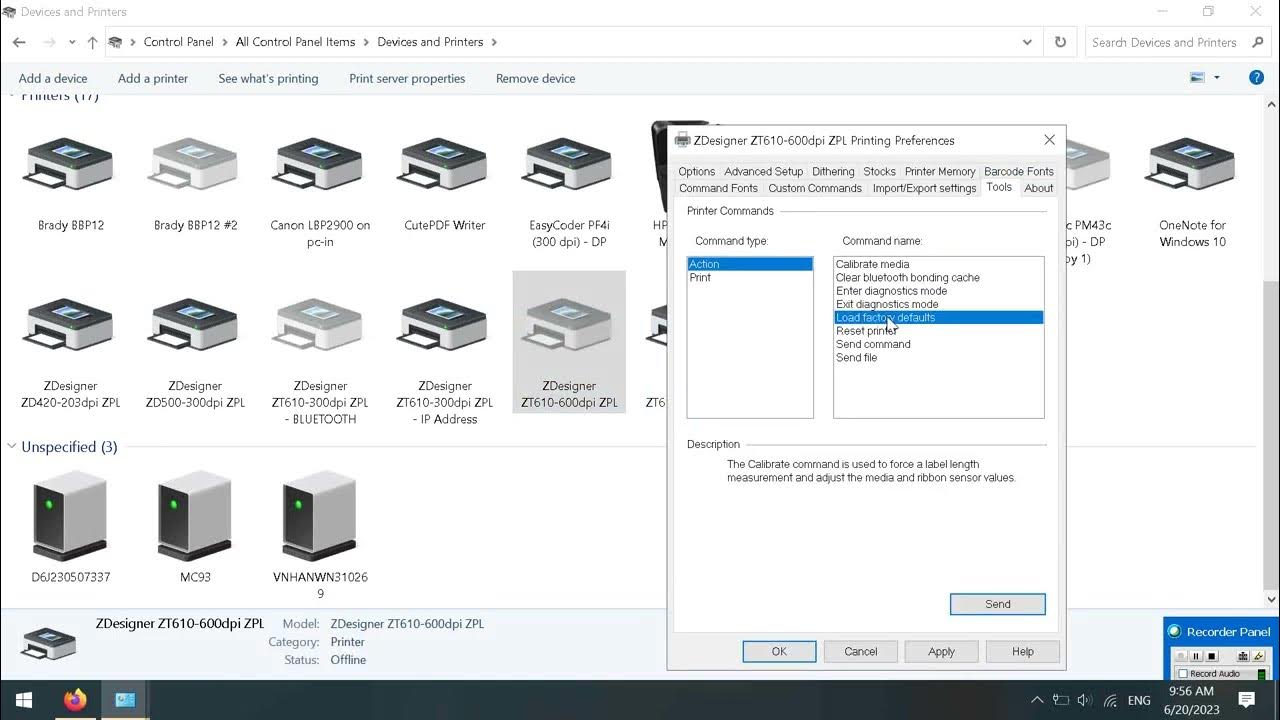Open the Windows Start menu
Viewport: 1280px width, 720px height.
24,700
